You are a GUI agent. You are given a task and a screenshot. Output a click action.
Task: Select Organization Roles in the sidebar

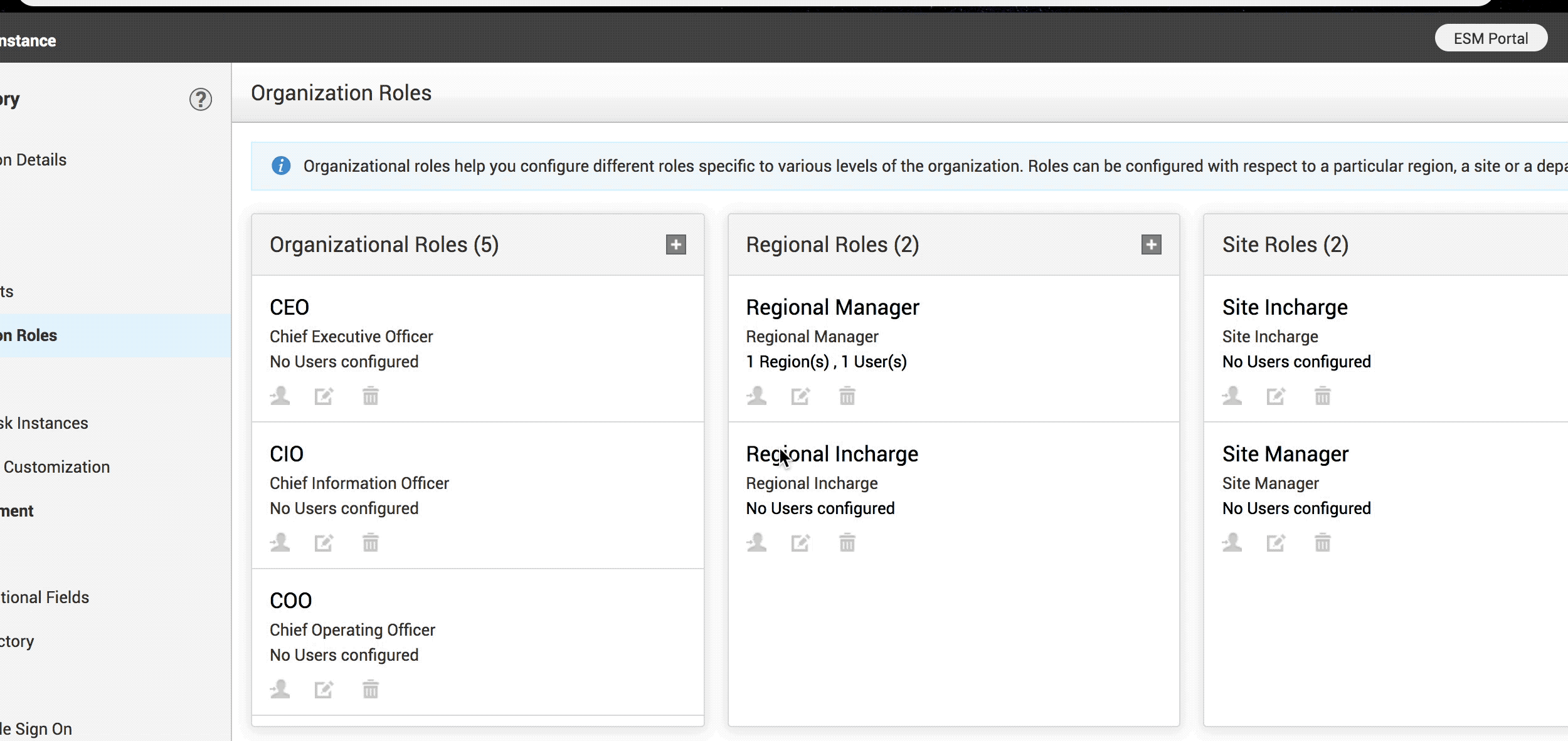[115, 335]
